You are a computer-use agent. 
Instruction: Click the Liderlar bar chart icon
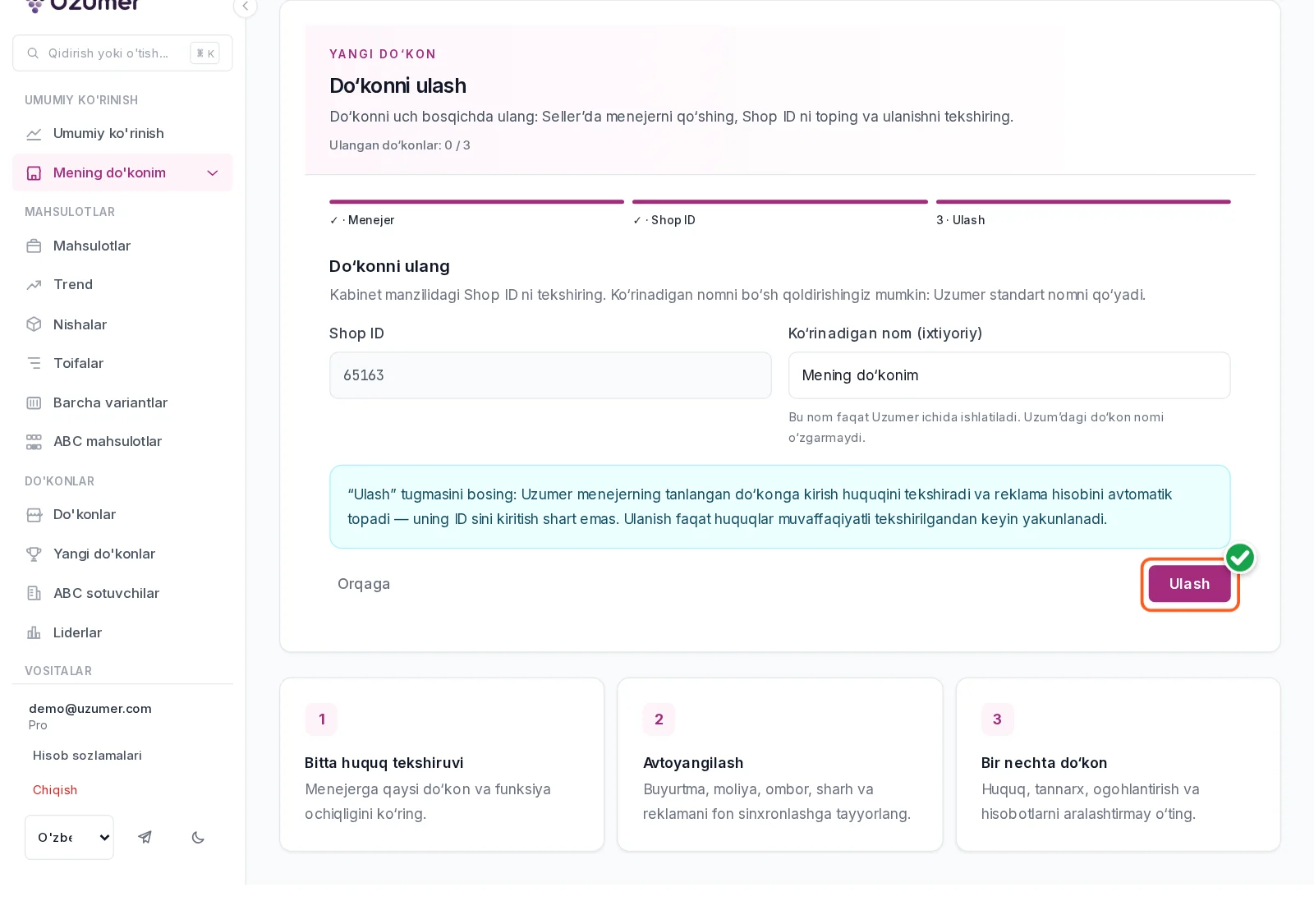point(34,632)
